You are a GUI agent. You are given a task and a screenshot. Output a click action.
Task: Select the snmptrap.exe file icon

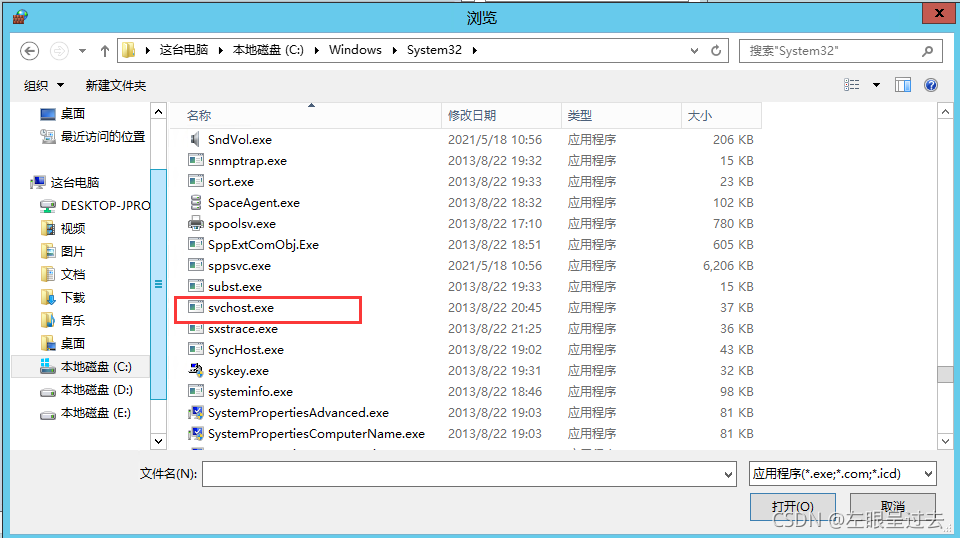tap(195, 160)
